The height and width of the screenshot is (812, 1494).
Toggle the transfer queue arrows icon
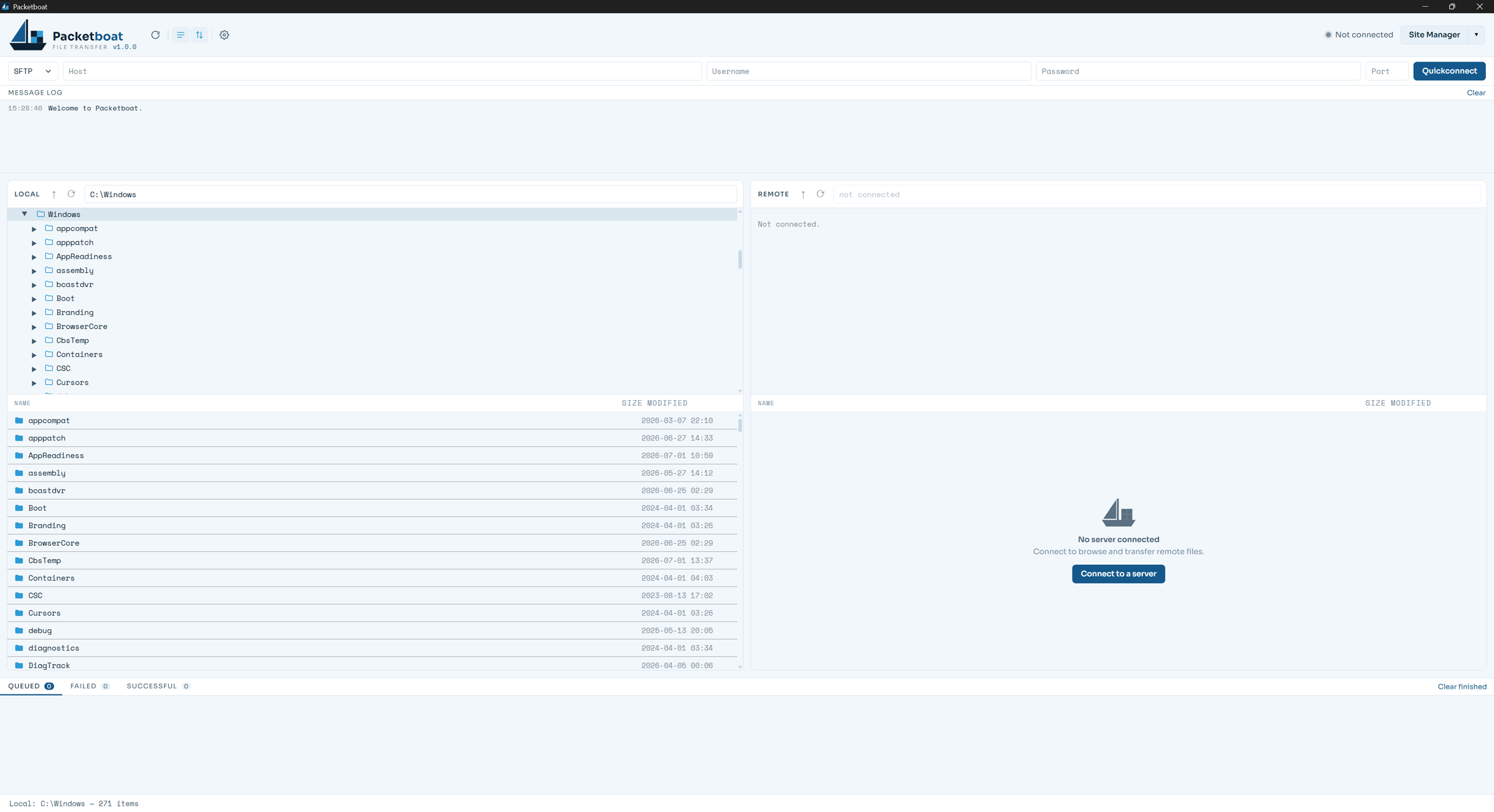pyautogui.click(x=199, y=35)
